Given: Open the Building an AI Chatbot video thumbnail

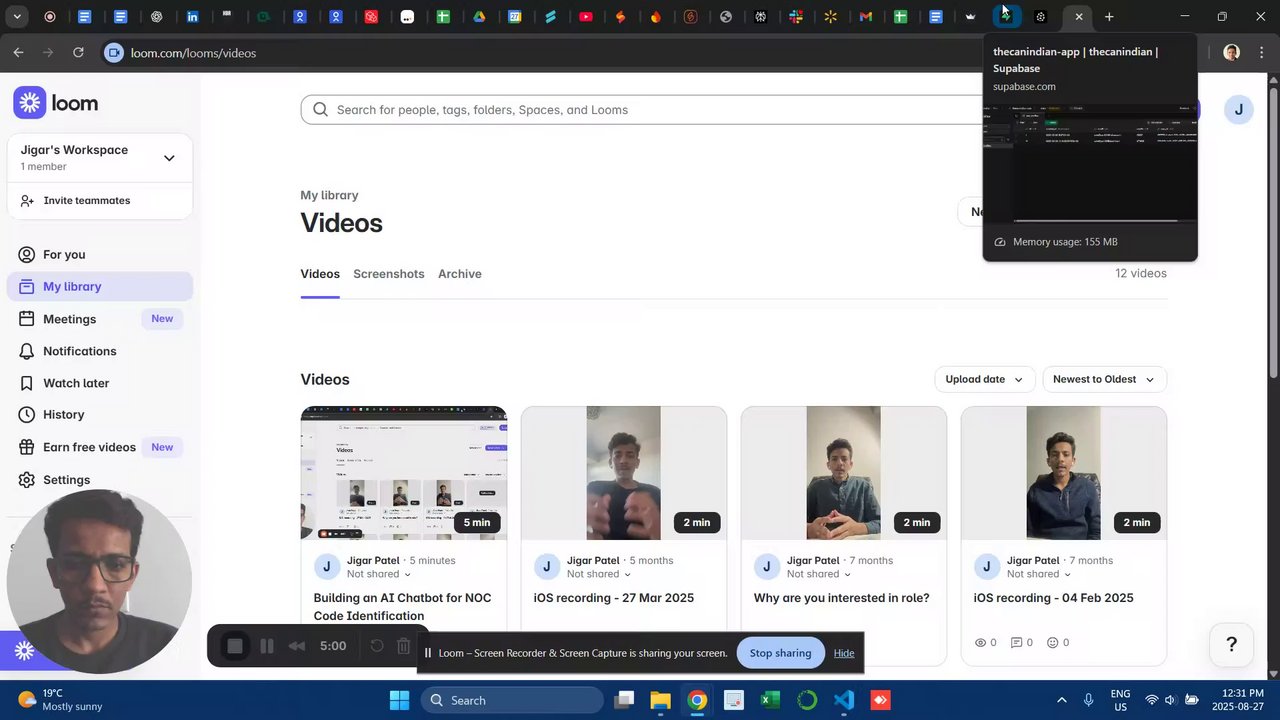Looking at the screenshot, I should (404, 473).
